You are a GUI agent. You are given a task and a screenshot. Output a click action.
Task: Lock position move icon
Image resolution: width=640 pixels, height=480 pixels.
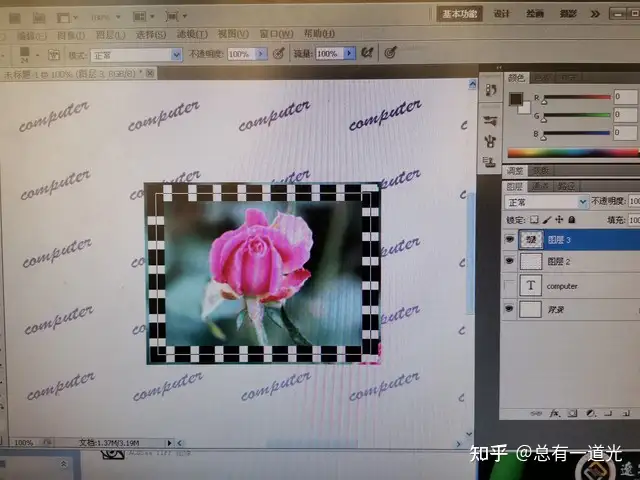point(559,220)
